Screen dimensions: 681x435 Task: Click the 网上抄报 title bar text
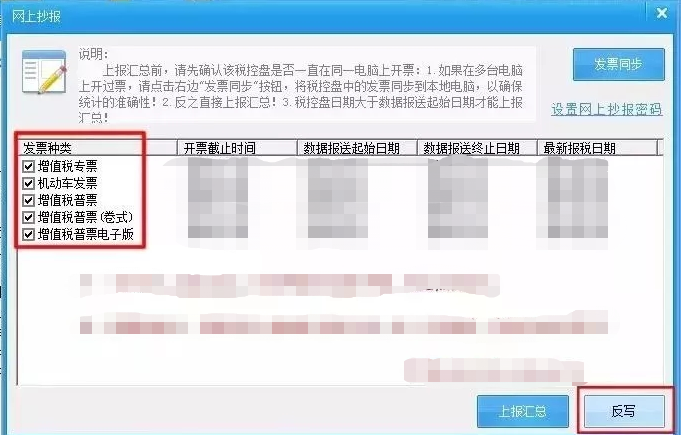pyautogui.click(x=36, y=16)
